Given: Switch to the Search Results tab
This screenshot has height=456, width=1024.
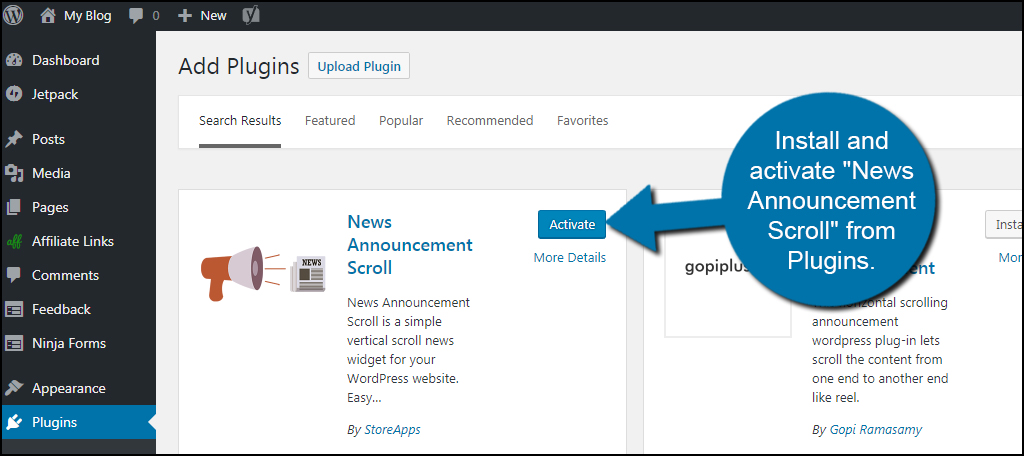Looking at the screenshot, I should (x=240, y=121).
